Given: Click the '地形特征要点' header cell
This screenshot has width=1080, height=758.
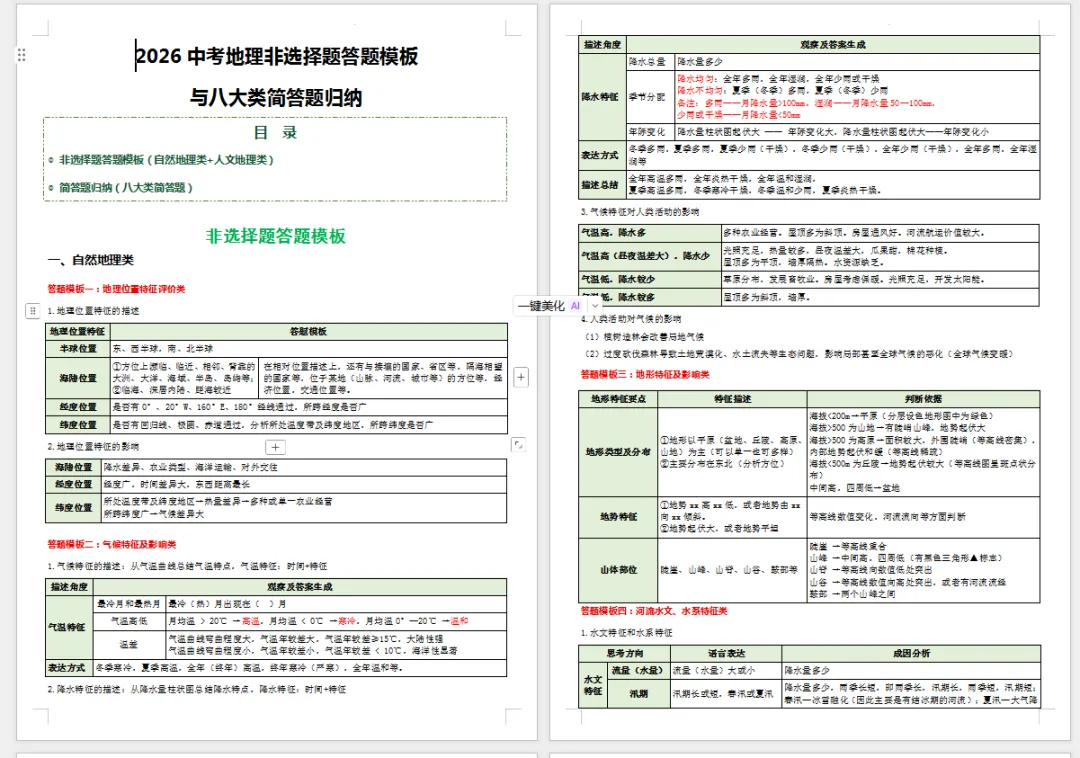Looking at the screenshot, I should (x=619, y=399).
